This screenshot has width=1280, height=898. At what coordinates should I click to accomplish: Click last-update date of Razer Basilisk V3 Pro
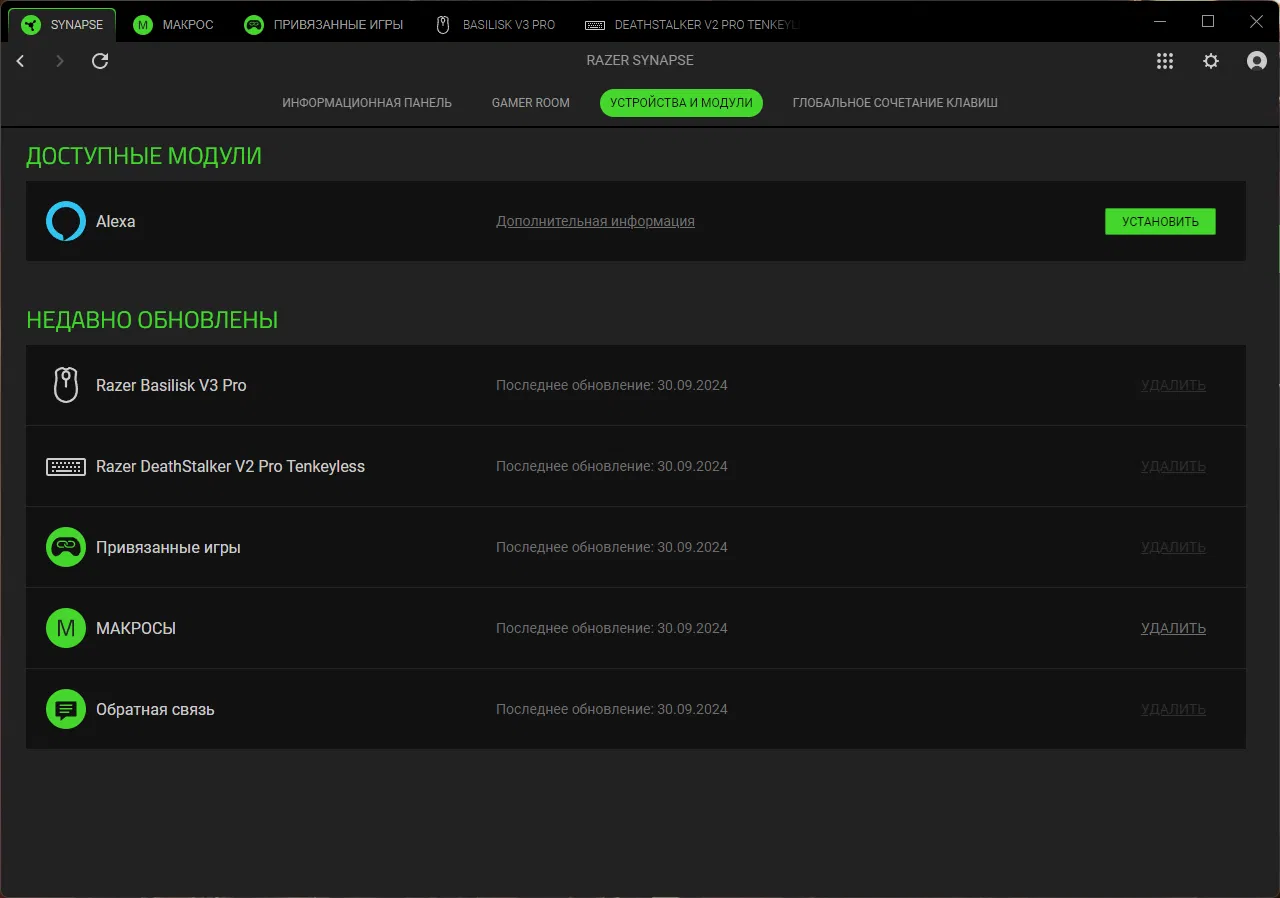tap(612, 385)
